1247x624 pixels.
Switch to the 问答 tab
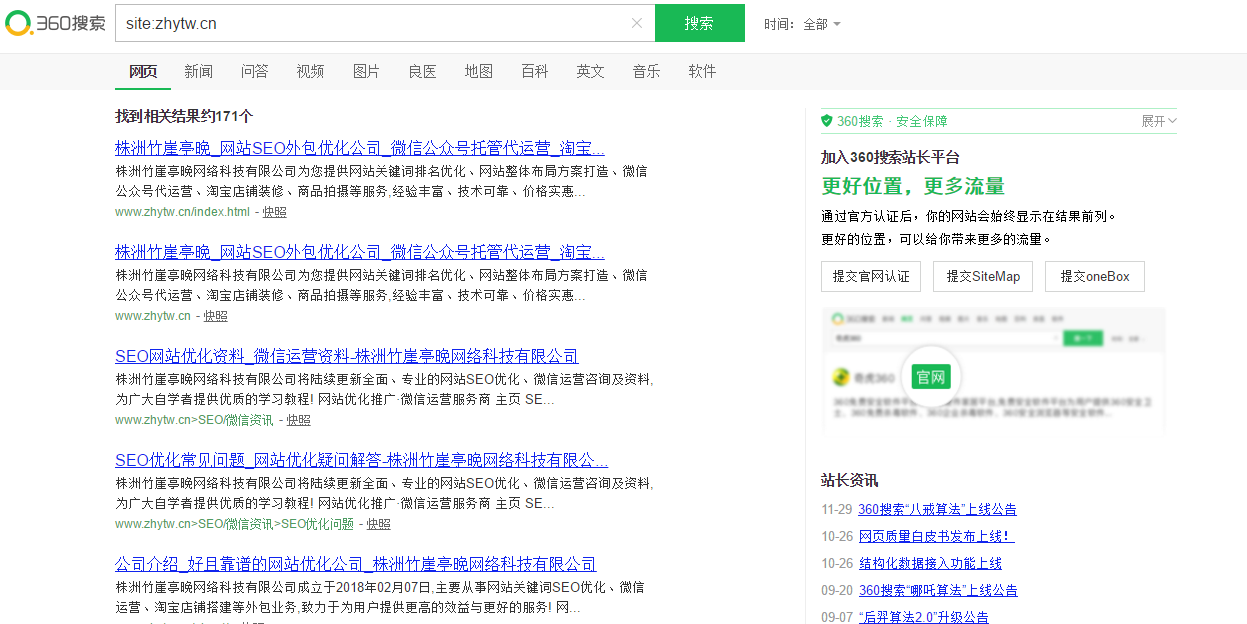255,71
